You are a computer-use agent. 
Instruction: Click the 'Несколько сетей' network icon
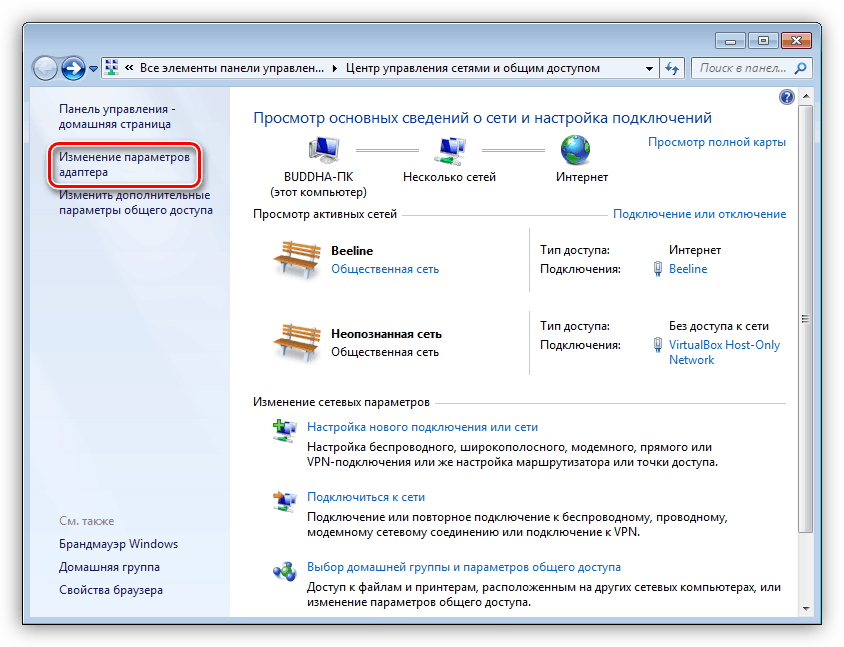pos(450,150)
